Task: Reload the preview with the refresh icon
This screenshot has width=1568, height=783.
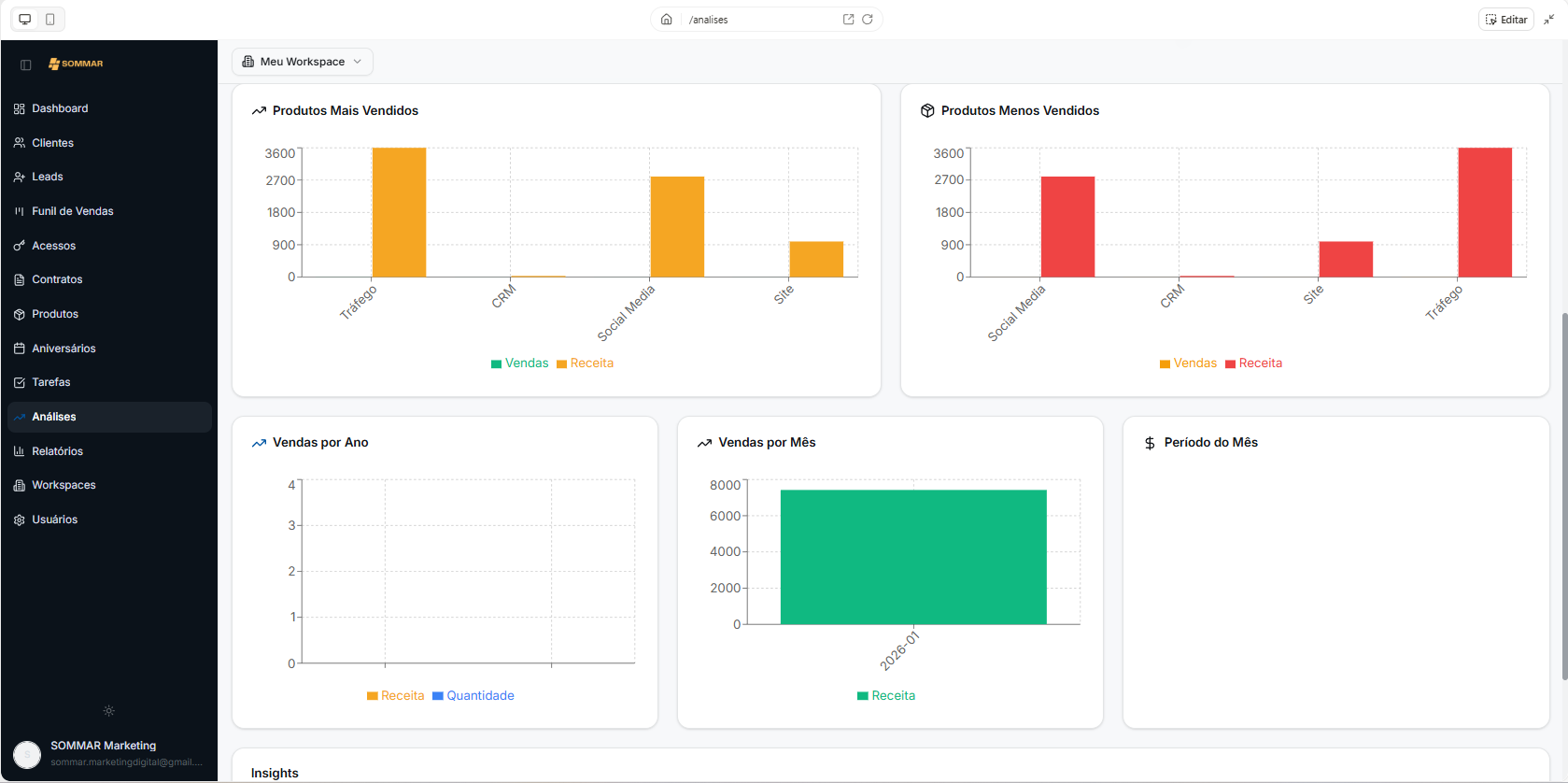Action: 868,20
